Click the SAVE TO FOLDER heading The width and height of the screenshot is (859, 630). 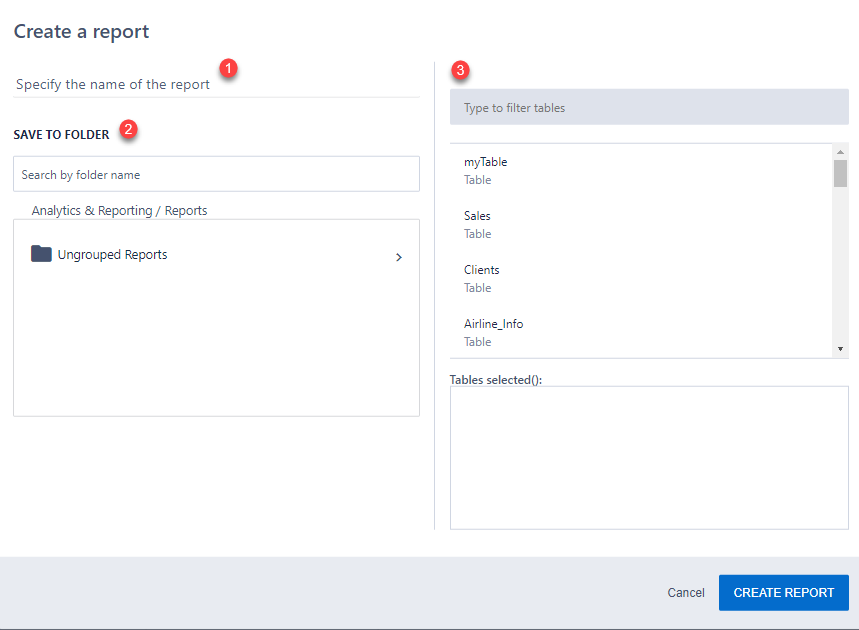click(x=61, y=135)
